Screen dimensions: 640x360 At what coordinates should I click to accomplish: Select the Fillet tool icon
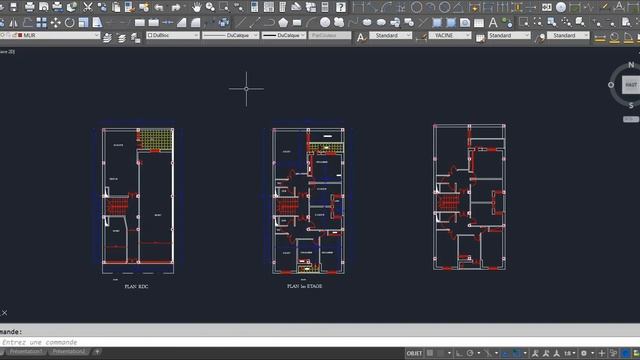click(196, 22)
